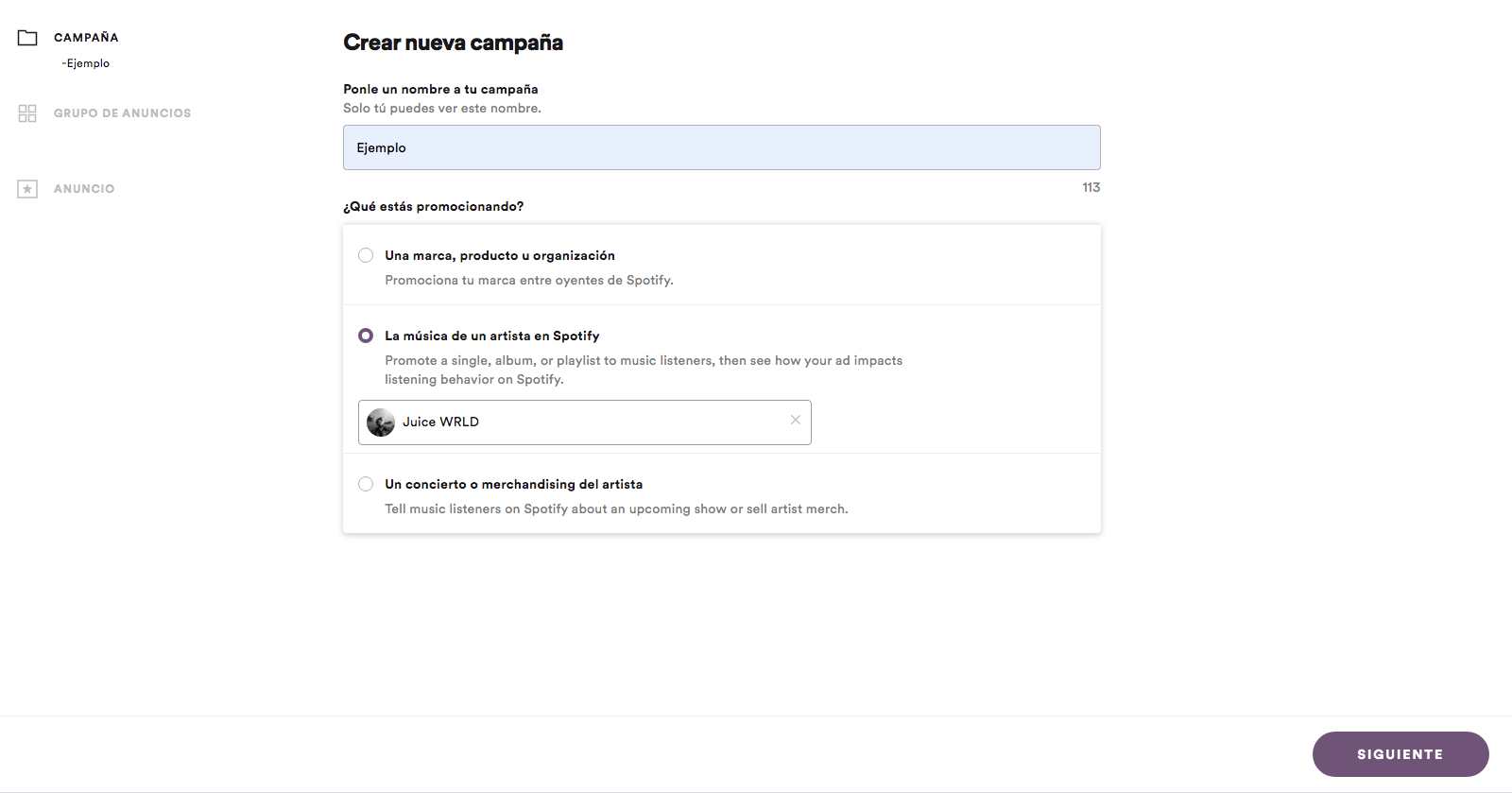Select the -Ejemplo campaign sub-item

click(86, 63)
